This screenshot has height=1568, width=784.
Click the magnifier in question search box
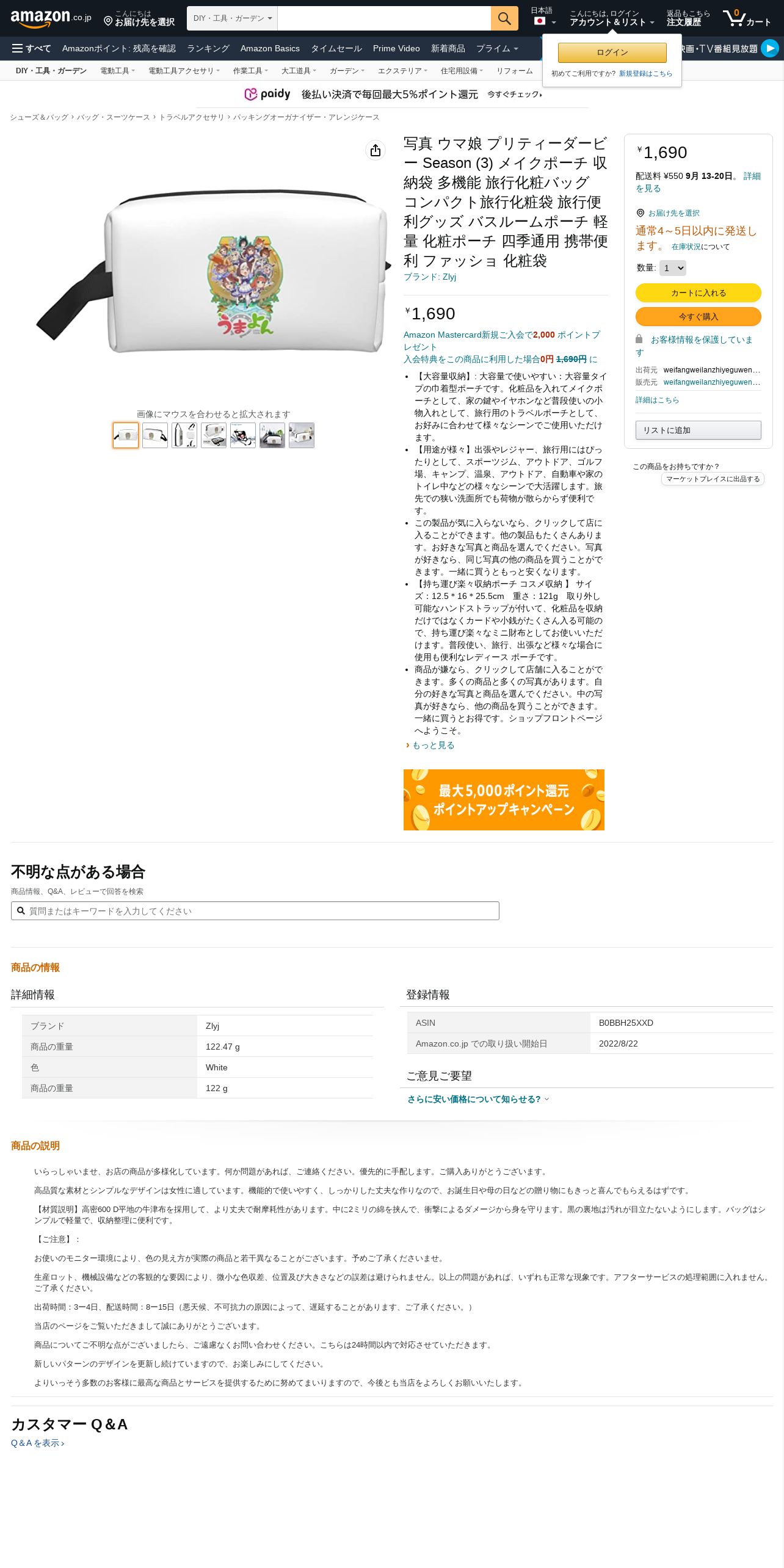click(x=21, y=910)
